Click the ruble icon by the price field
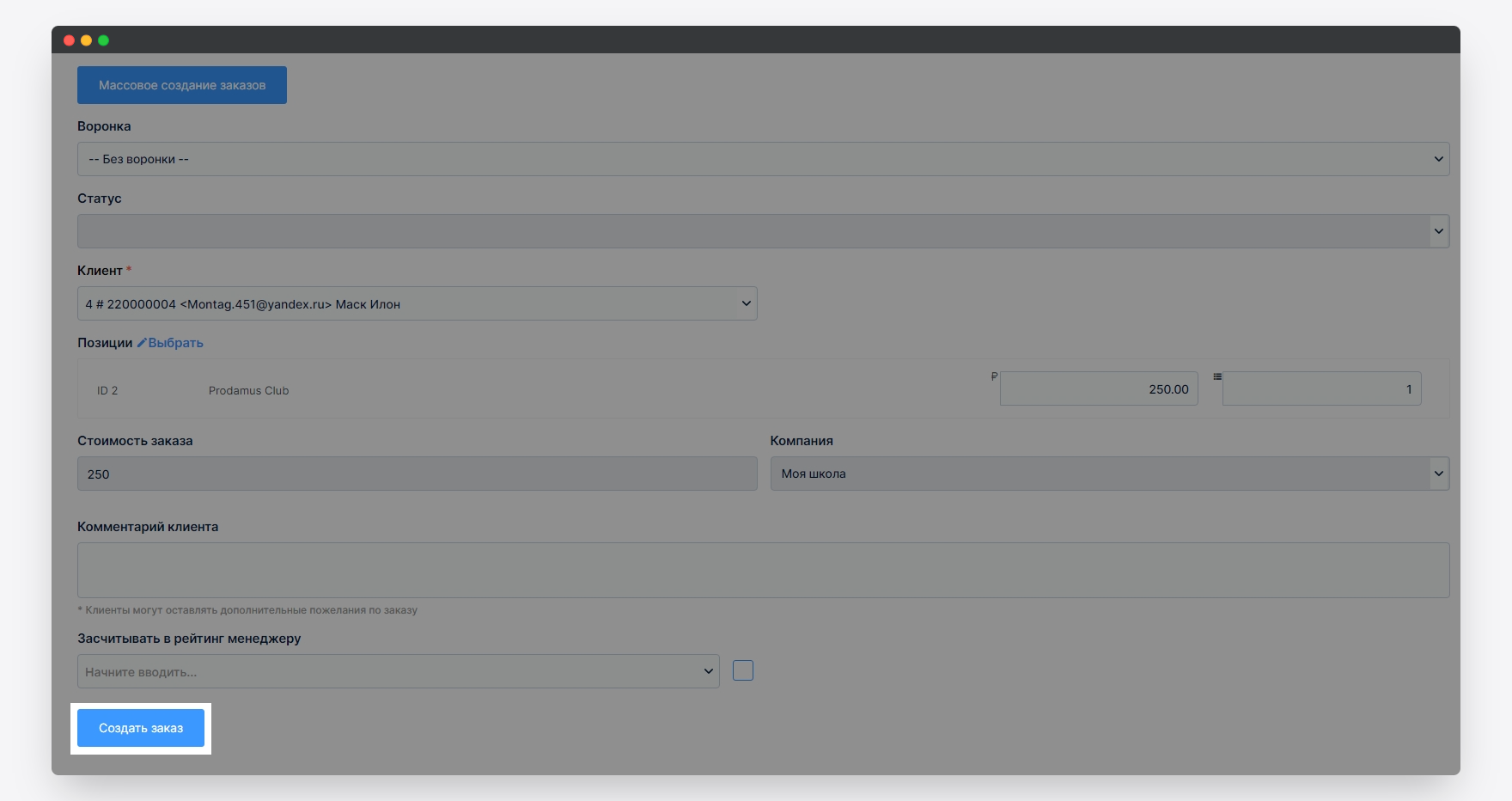The image size is (1512, 801). pos(994,376)
